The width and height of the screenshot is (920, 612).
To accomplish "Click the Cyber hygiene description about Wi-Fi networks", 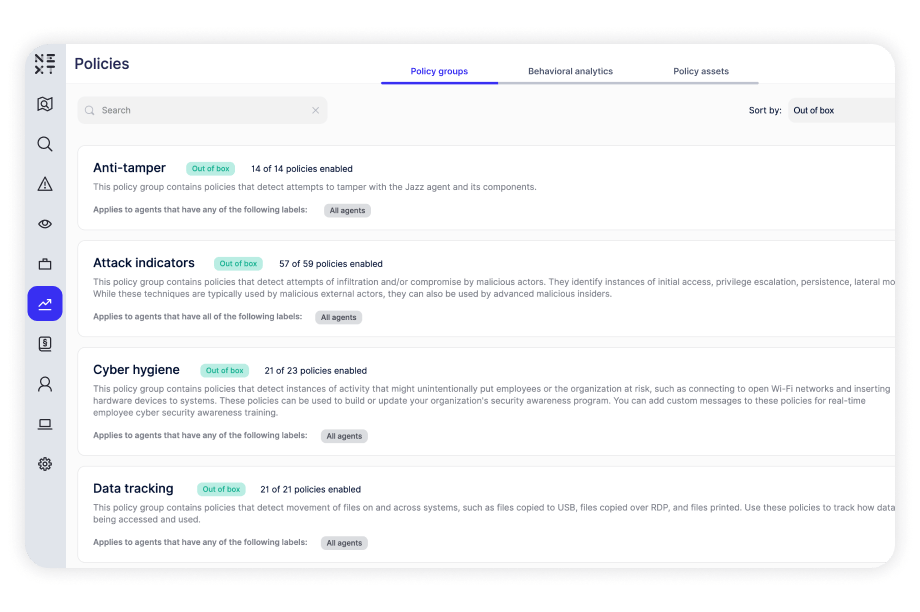I will [x=492, y=400].
